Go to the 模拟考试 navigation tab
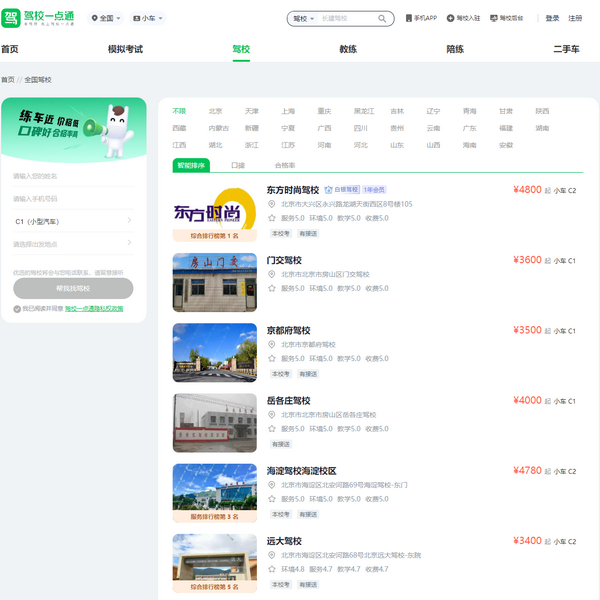 tap(125, 49)
